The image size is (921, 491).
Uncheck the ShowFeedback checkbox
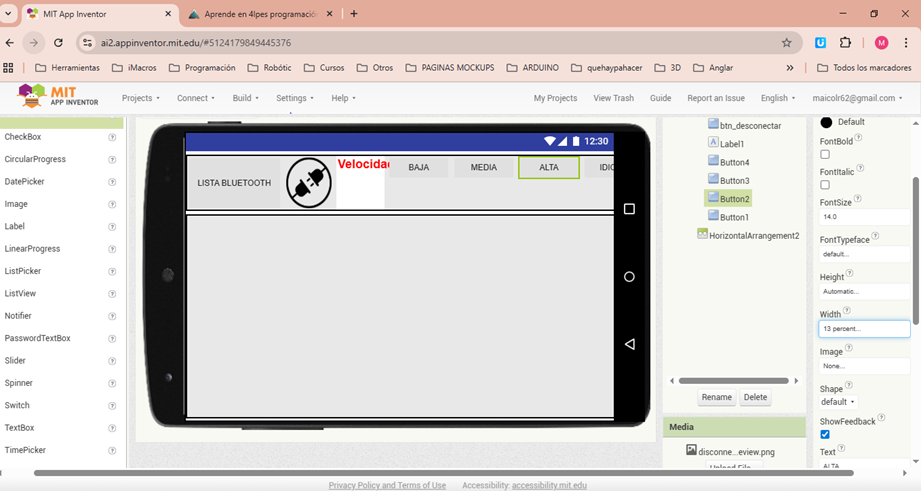(825, 435)
